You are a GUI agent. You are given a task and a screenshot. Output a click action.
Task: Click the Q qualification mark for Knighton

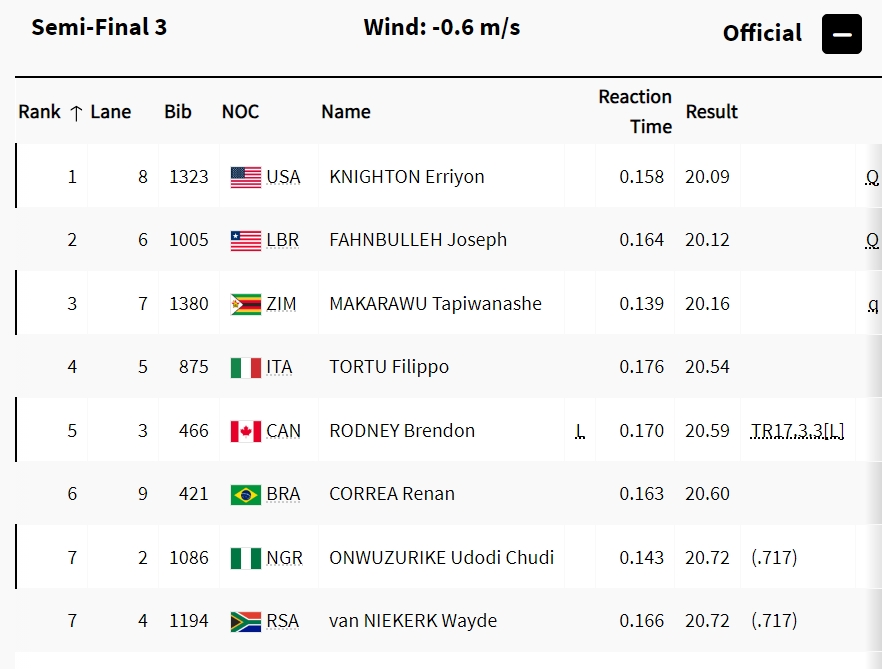click(872, 178)
